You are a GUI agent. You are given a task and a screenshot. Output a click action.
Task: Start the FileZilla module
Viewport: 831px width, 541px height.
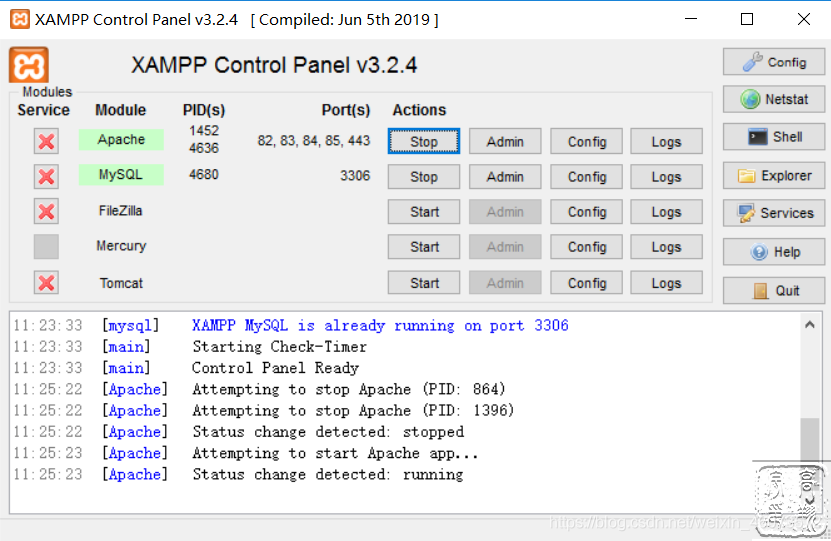pos(423,211)
